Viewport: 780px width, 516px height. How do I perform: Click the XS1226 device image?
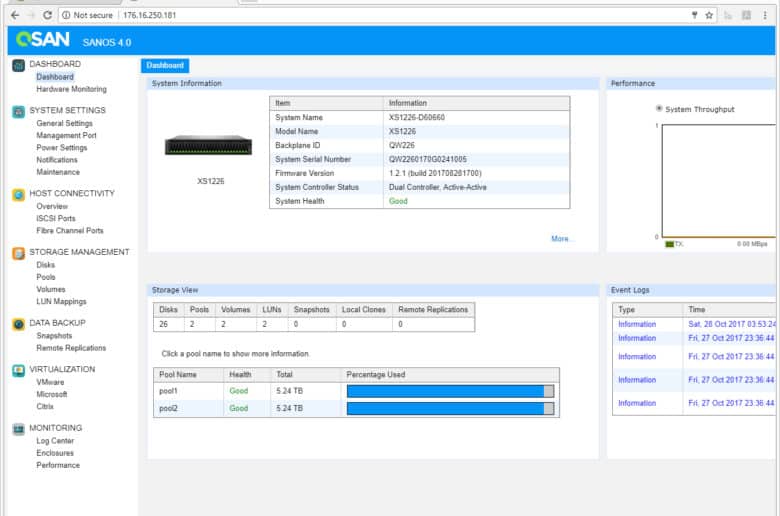point(208,145)
